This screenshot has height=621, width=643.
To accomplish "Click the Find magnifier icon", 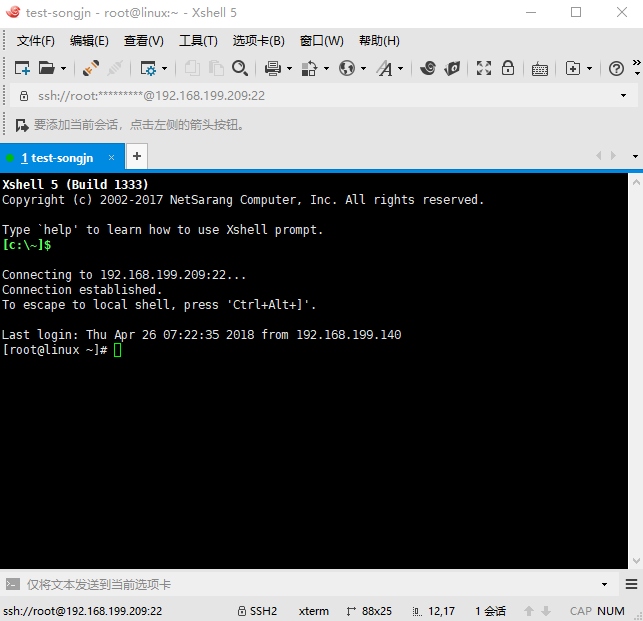I will coord(240,68).
